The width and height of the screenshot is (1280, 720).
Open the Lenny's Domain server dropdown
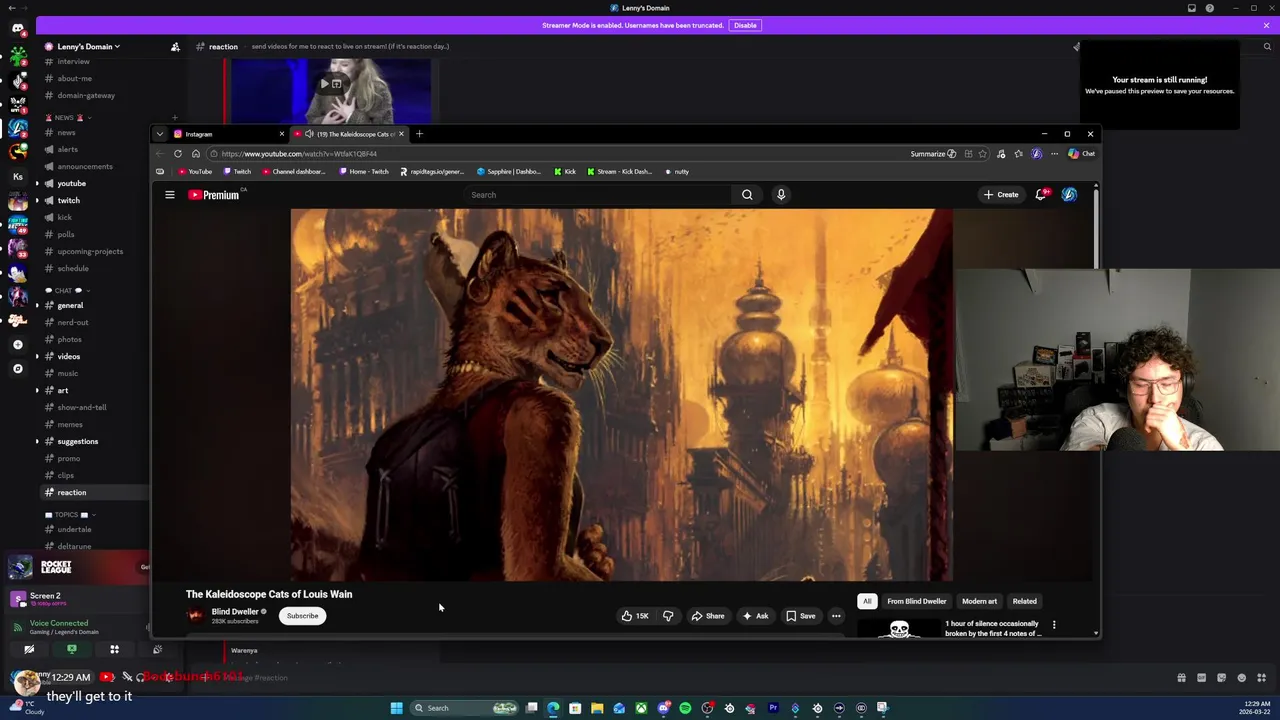[86, 46]
